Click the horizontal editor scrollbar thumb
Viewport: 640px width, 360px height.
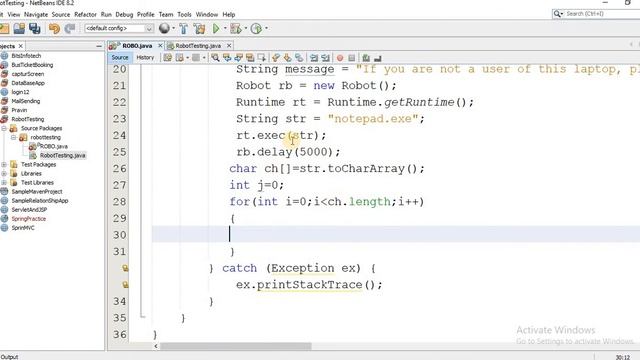(236, 347)
